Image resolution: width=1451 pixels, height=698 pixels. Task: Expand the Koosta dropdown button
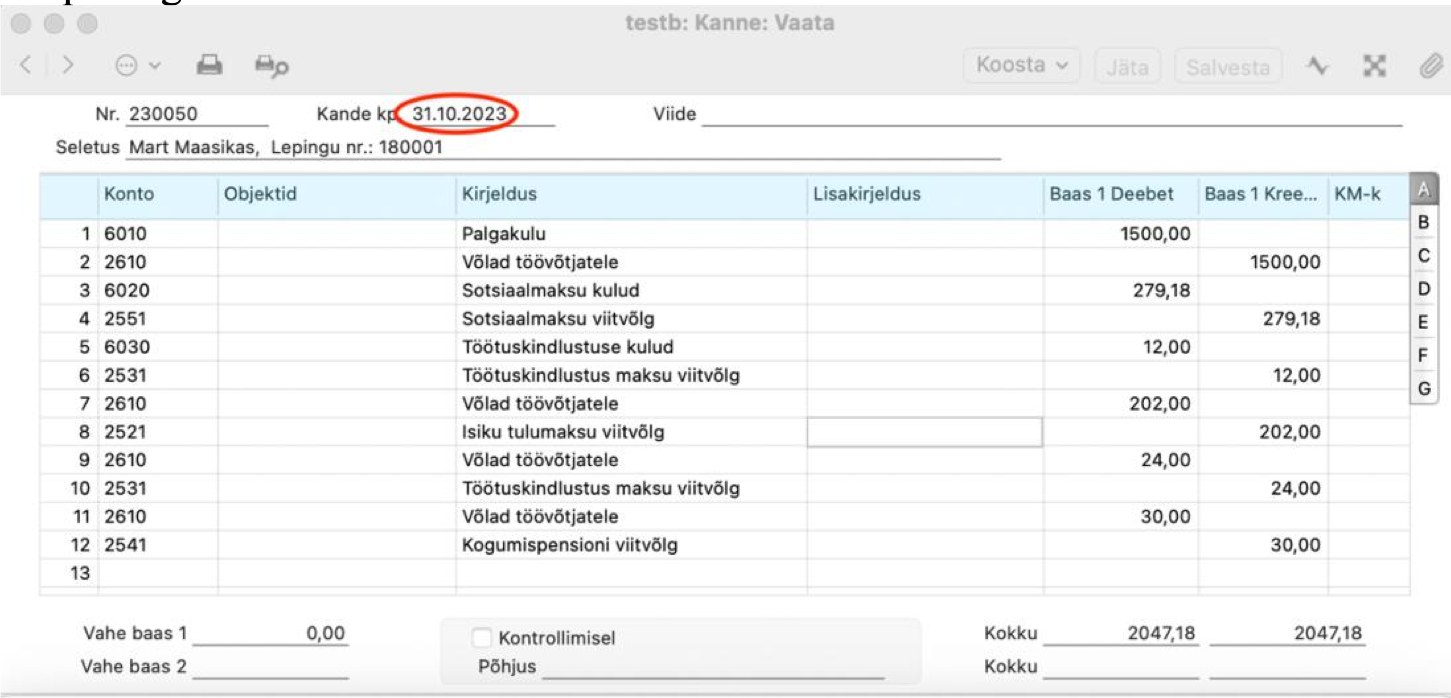(1021, 66)
